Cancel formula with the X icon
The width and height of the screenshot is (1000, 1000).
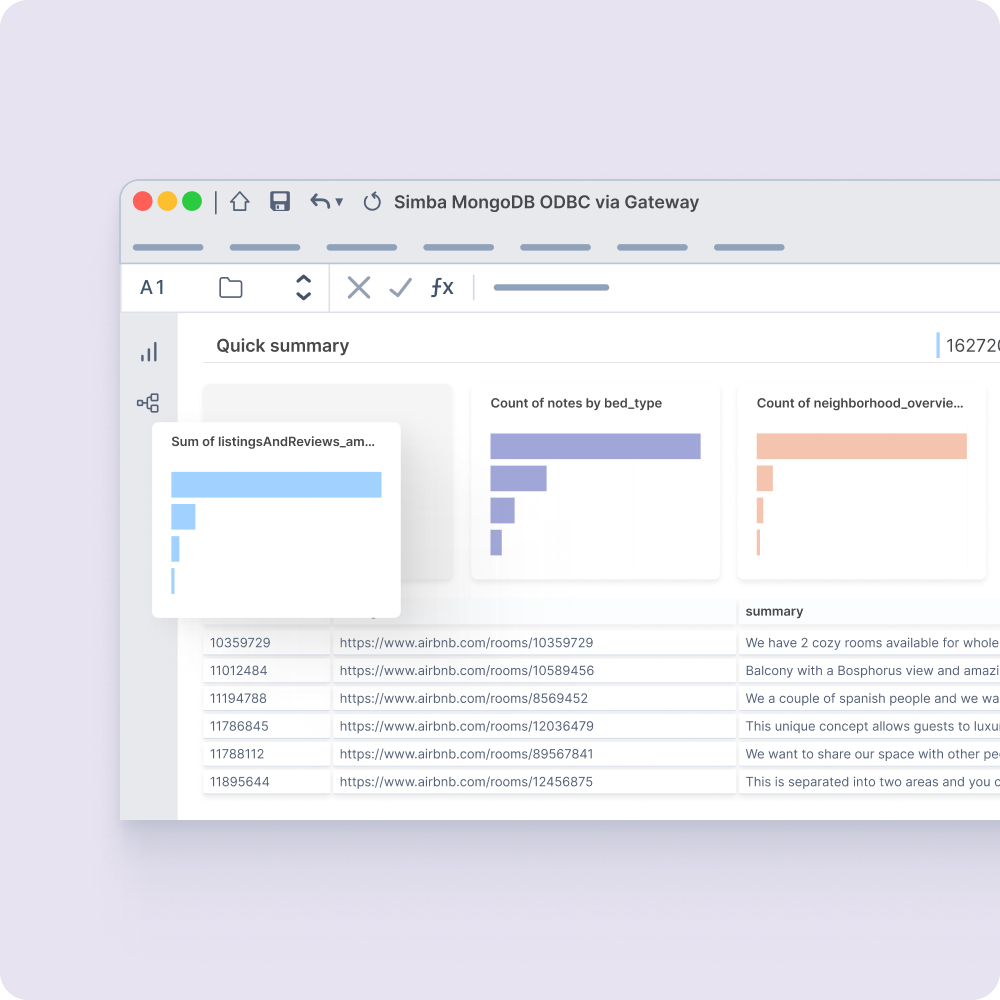[359, 288]
